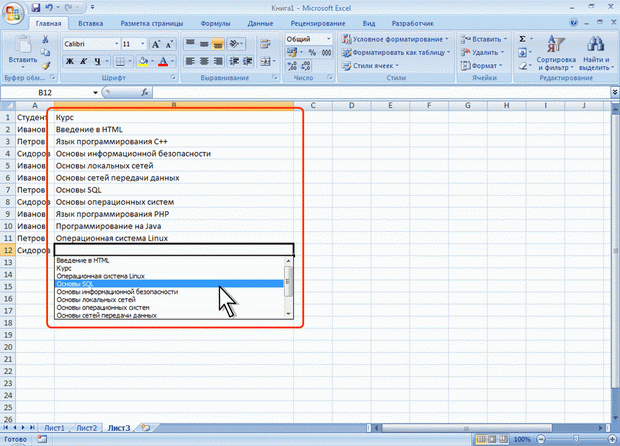
Task: Decrease font size with small A
Action: (x=169, y=44)
